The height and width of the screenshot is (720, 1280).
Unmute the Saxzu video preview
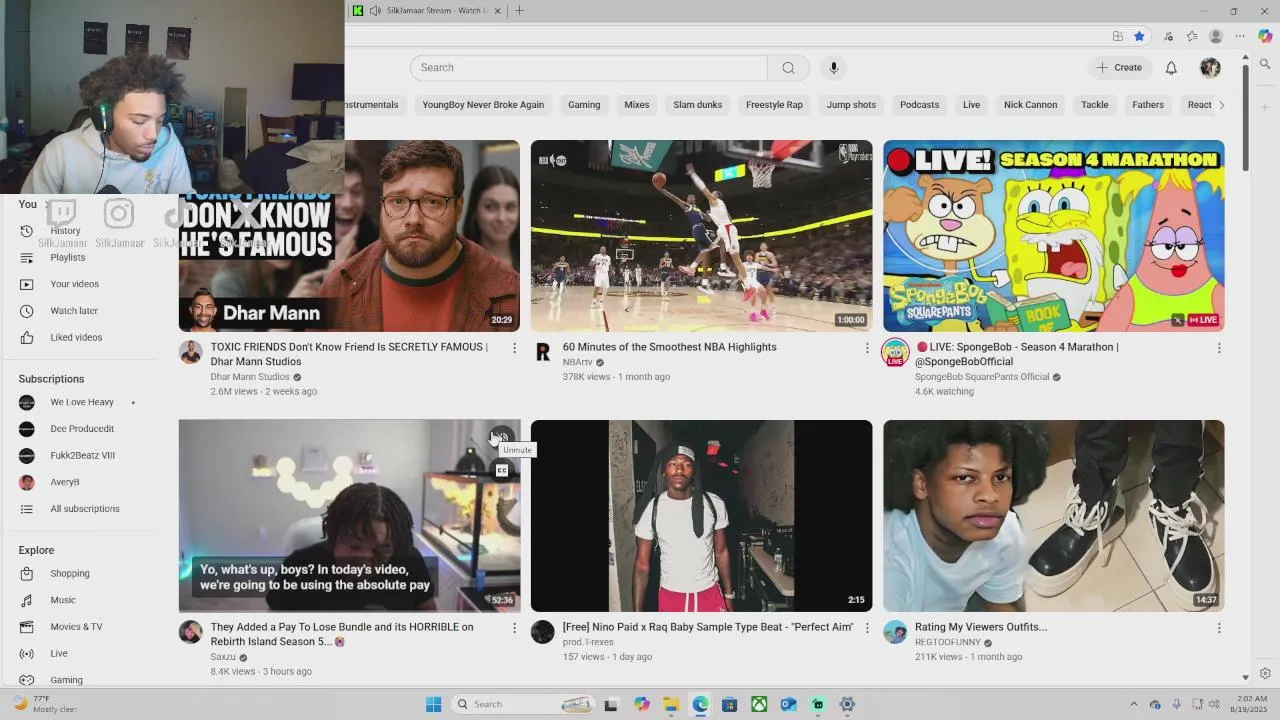point(501,437)
